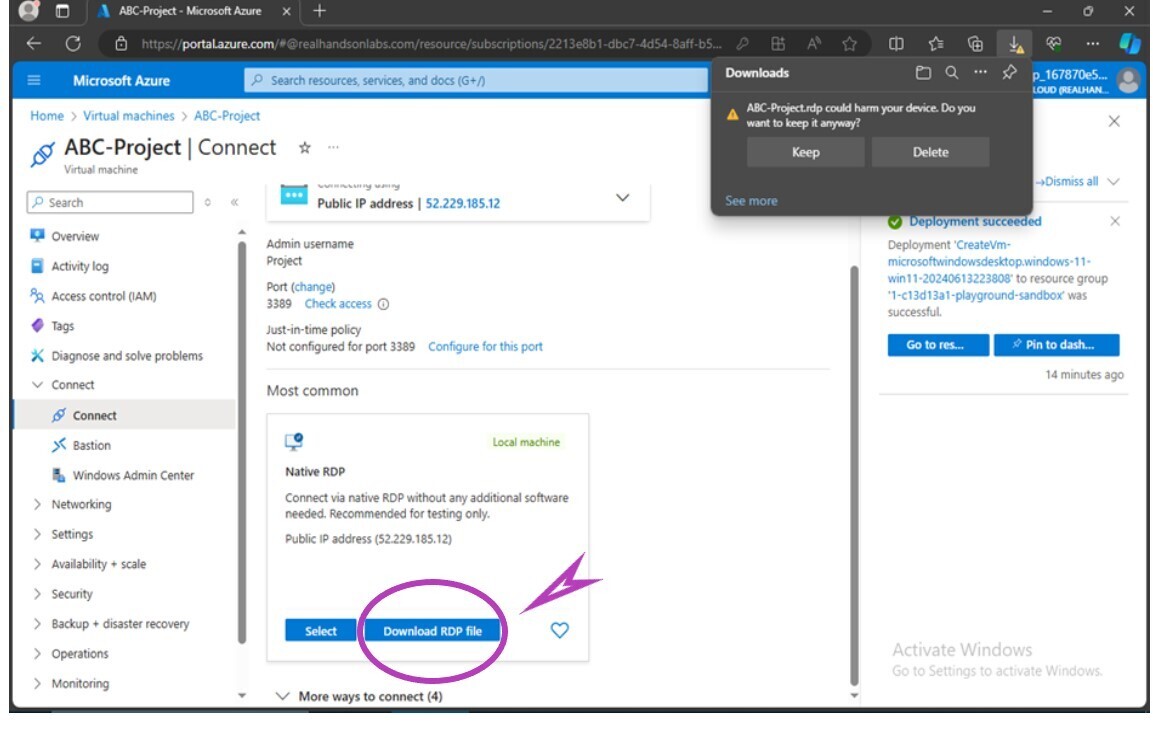Dismiss the Deployment succeeded notification

pos(1115,221)
